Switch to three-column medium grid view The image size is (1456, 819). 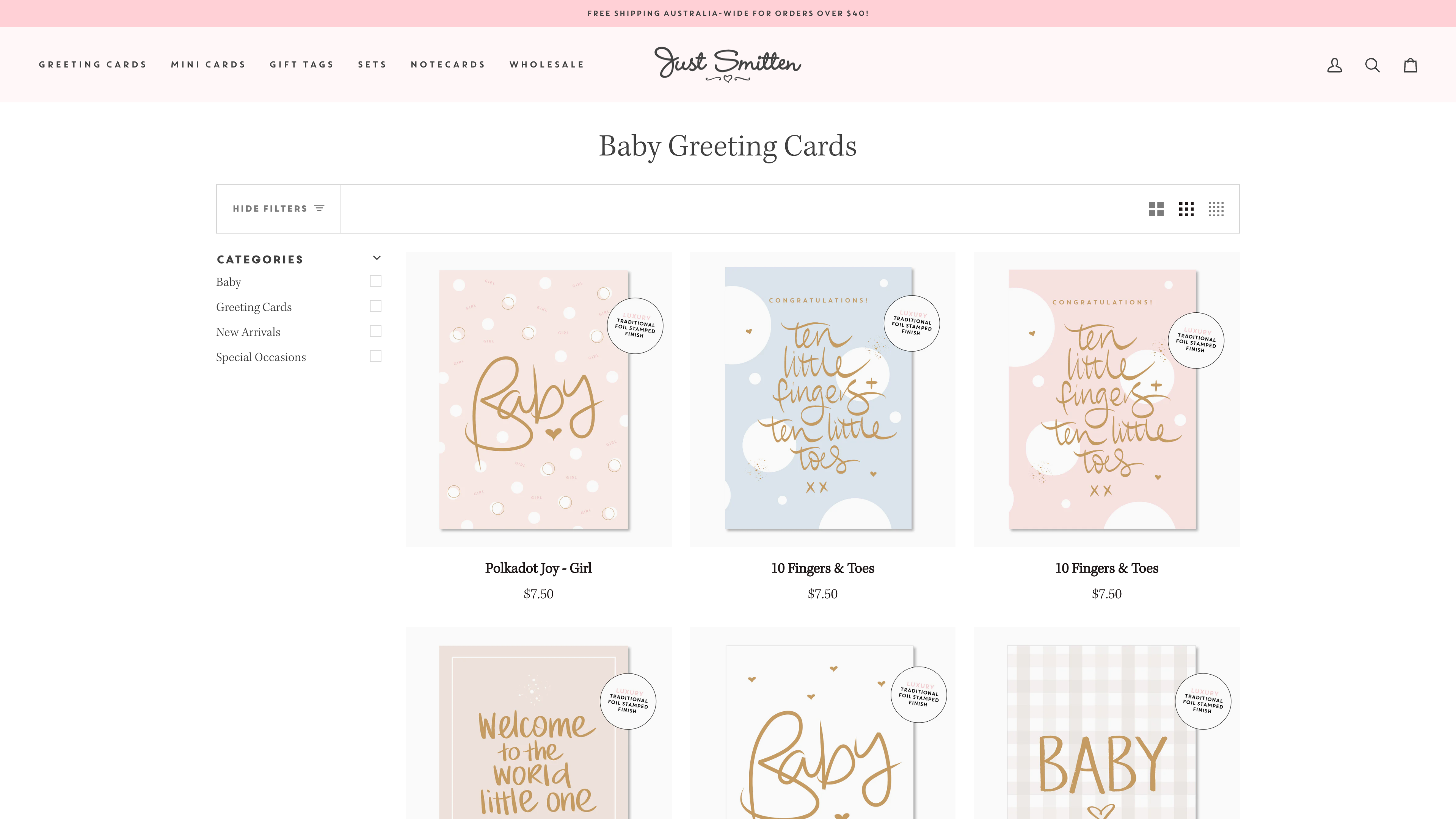pos(1186,209)
